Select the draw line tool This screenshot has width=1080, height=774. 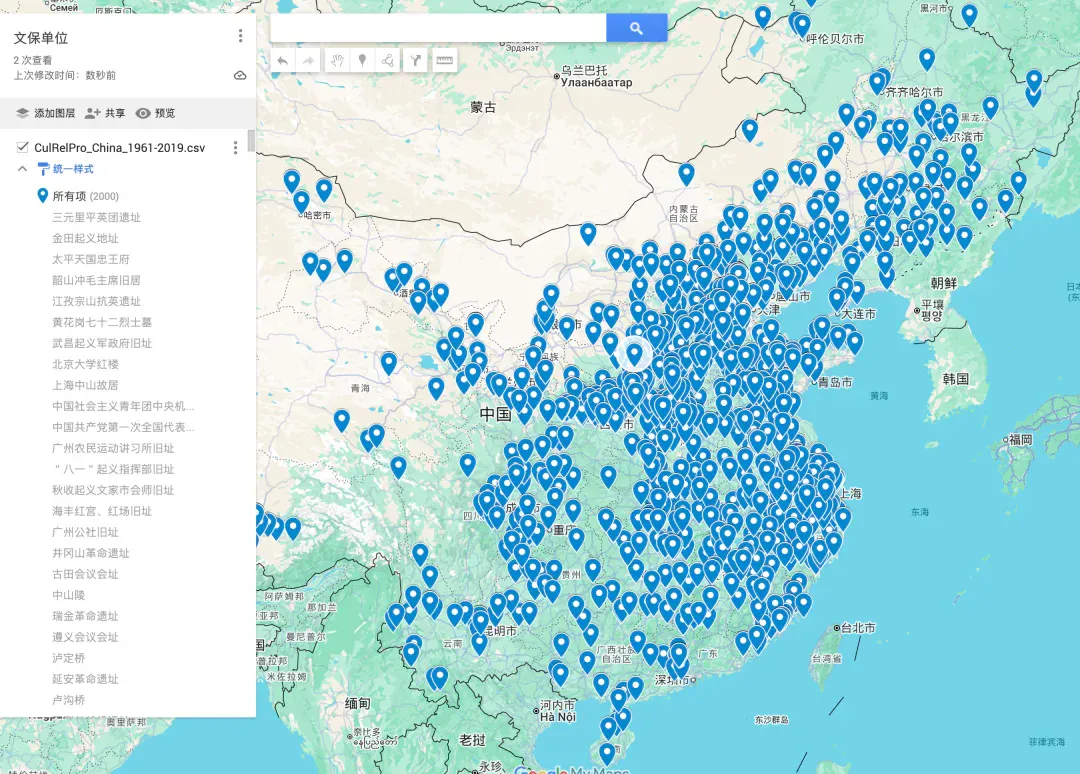tap(388, 61)
